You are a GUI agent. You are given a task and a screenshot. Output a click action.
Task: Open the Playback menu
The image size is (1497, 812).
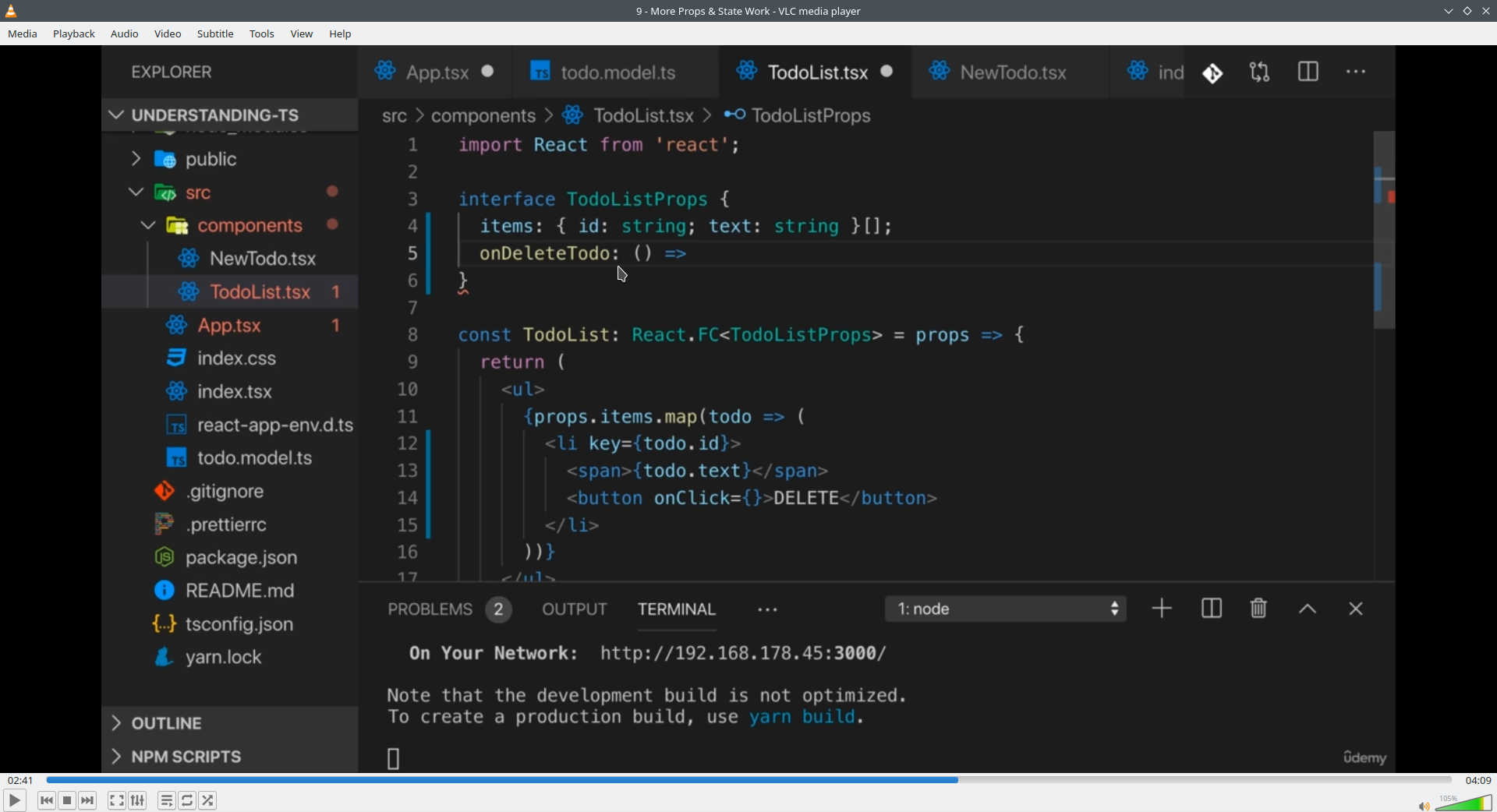(x=74, y=34)
